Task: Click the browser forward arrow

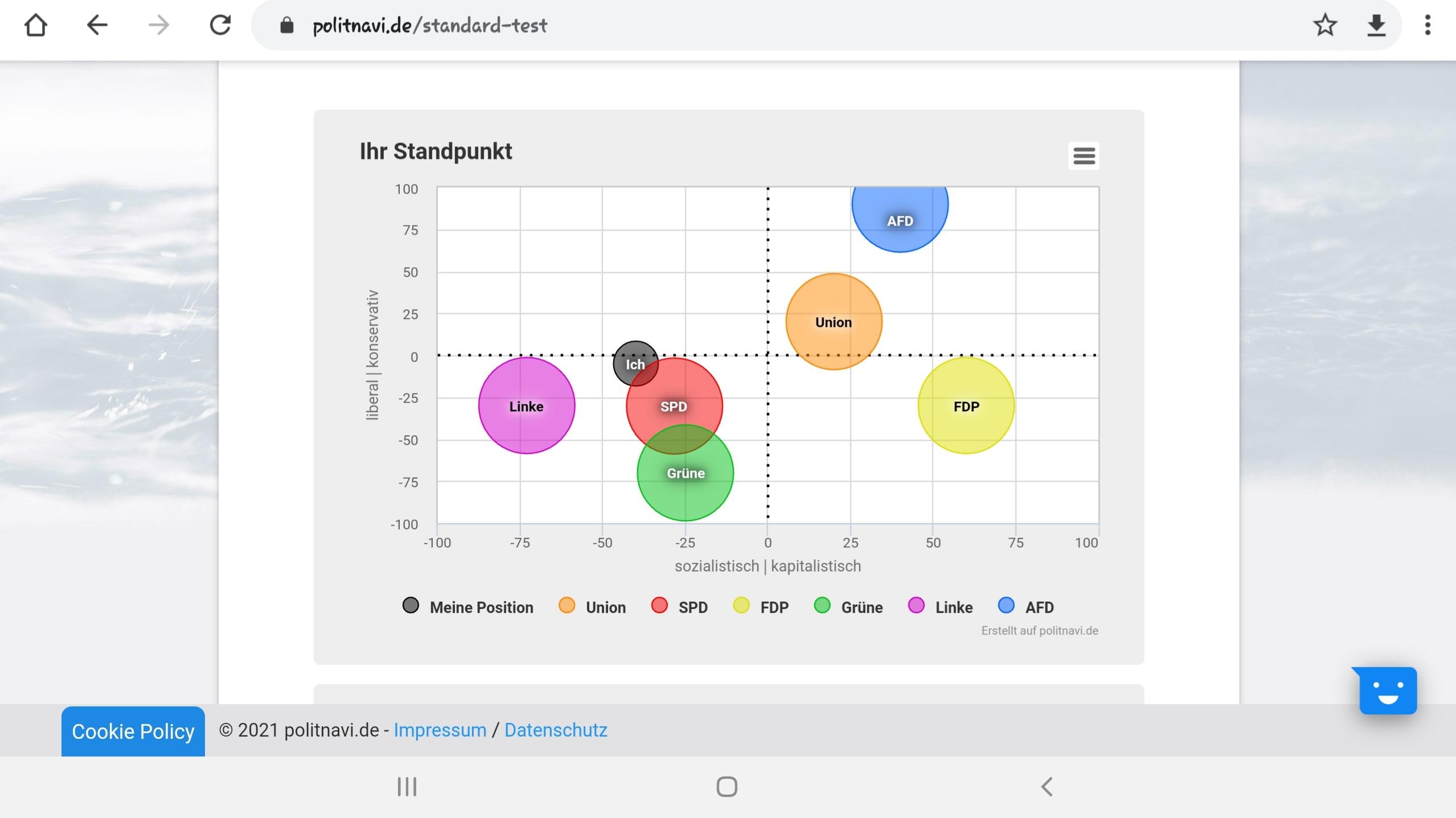Action: click(158, 25)
